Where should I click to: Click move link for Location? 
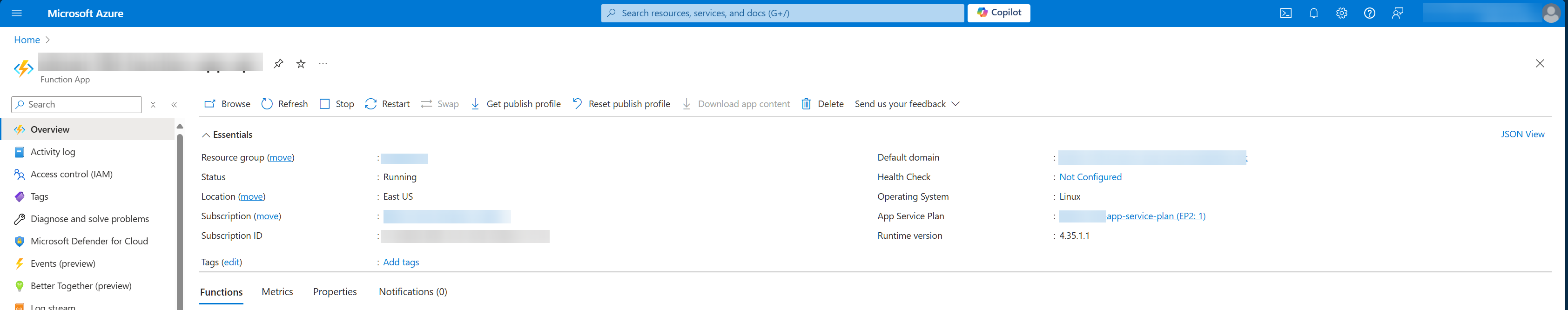251,197
